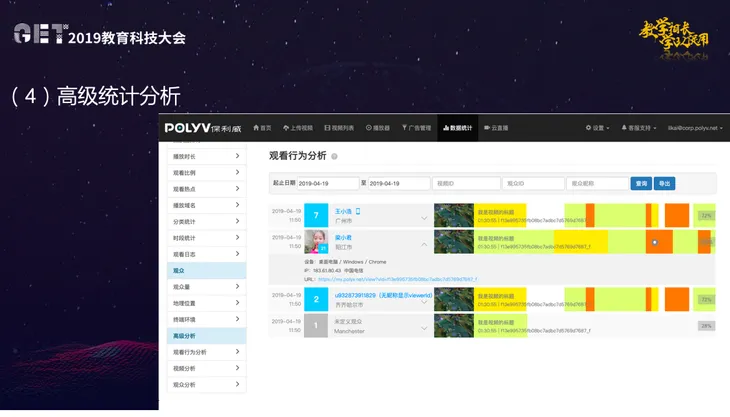Open viewer 王小浩 profile link
The image size is (730, 417).
pos(343,211)
